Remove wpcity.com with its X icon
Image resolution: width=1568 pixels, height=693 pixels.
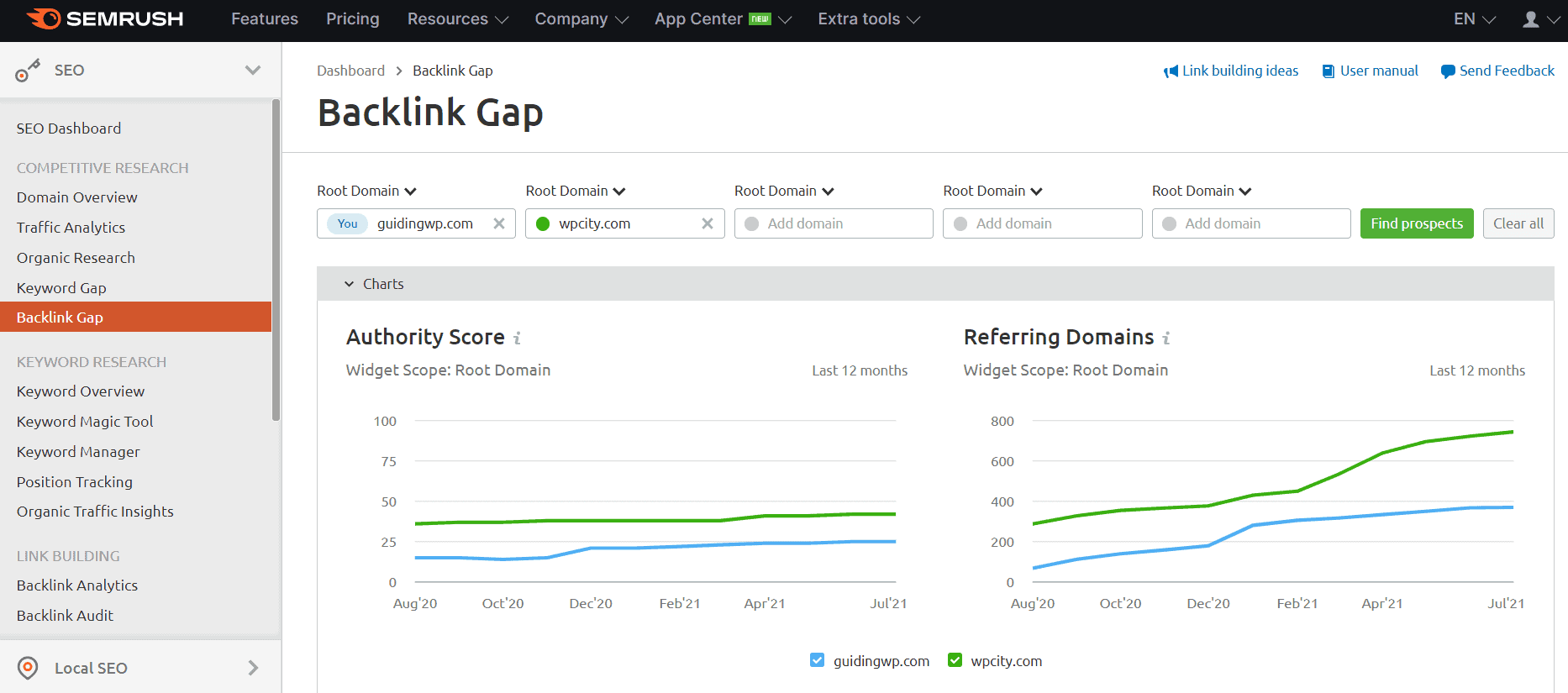coord(708,223)
